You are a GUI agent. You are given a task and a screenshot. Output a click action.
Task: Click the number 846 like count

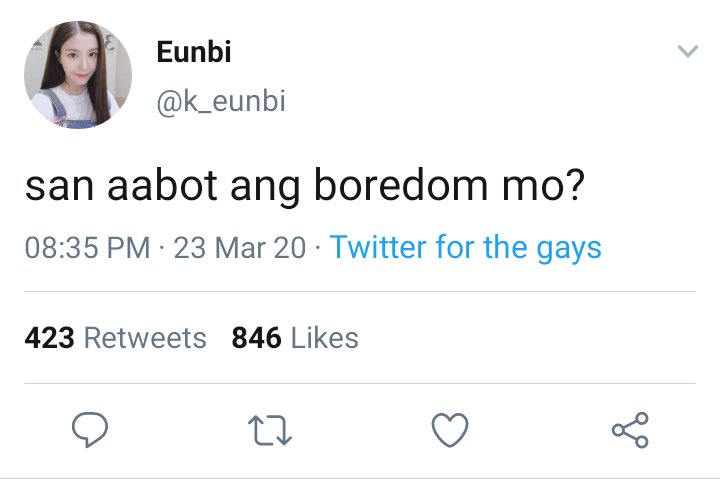(x=256, y=338)
